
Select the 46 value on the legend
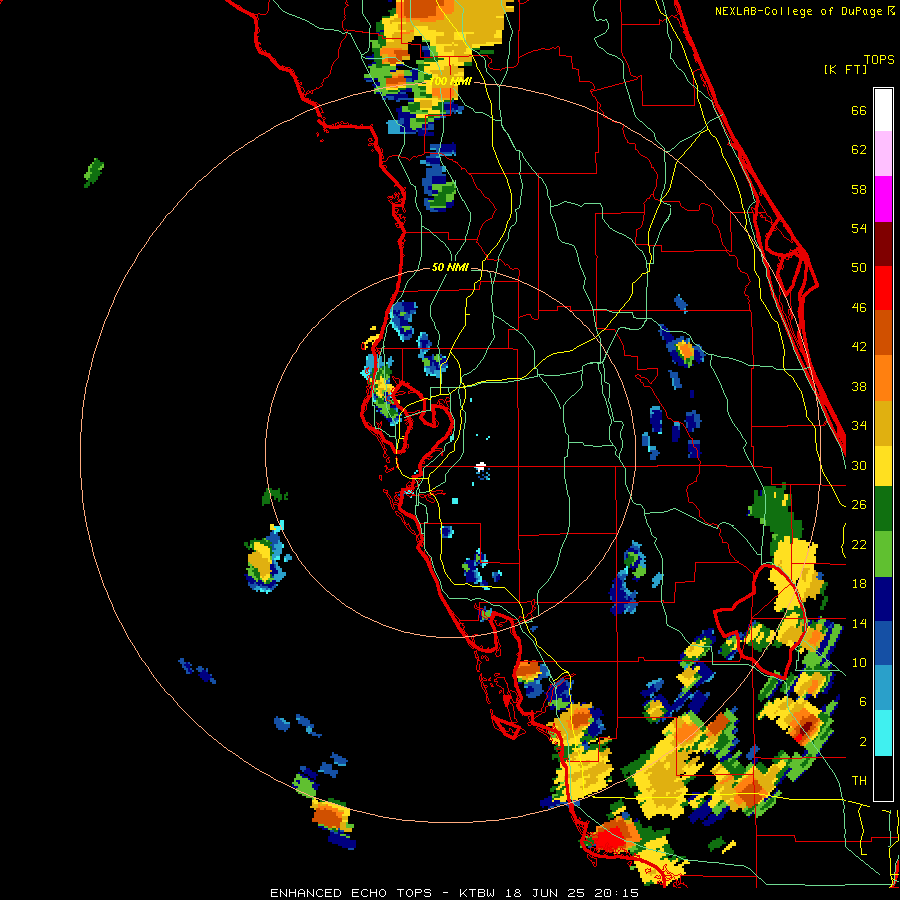(x=859, y=308)
